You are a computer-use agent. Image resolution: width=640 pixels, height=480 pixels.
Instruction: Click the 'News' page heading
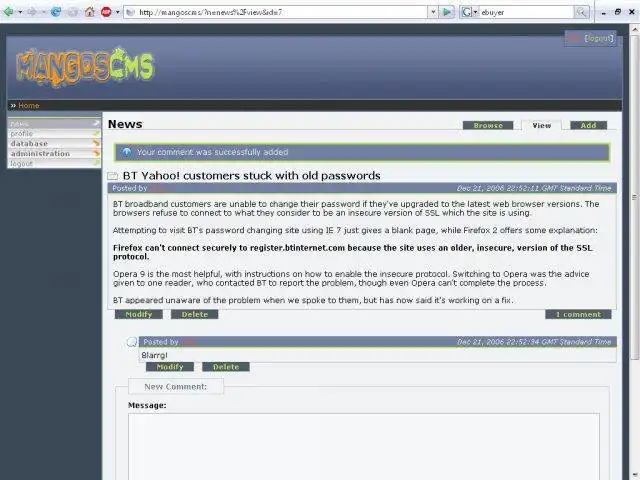pyautogui.click(x=125, y=124)
